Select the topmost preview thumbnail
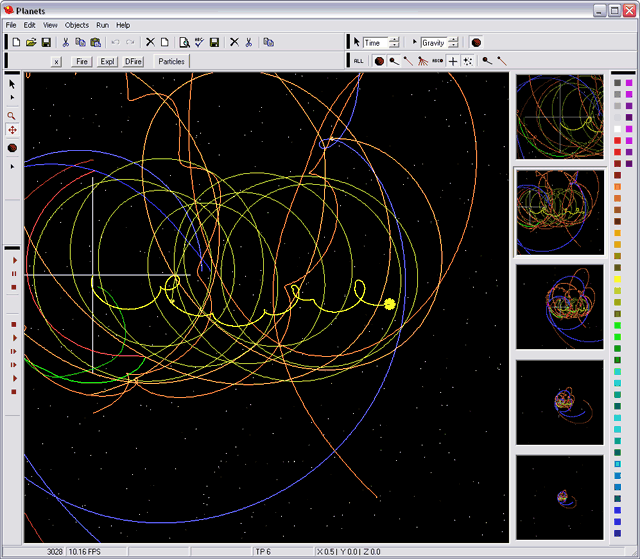This screenshot has width=640, height=559. pos(560,117)
